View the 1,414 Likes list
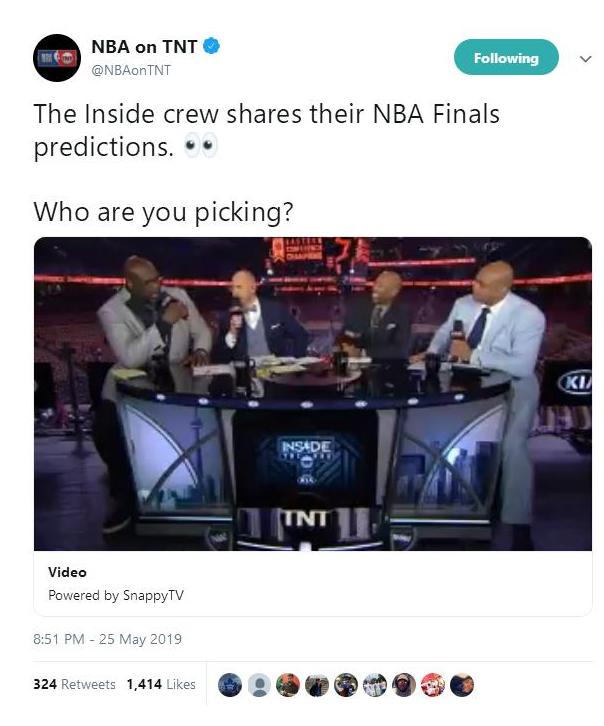This screenshot has width=604, height=726. coord(161,684)
